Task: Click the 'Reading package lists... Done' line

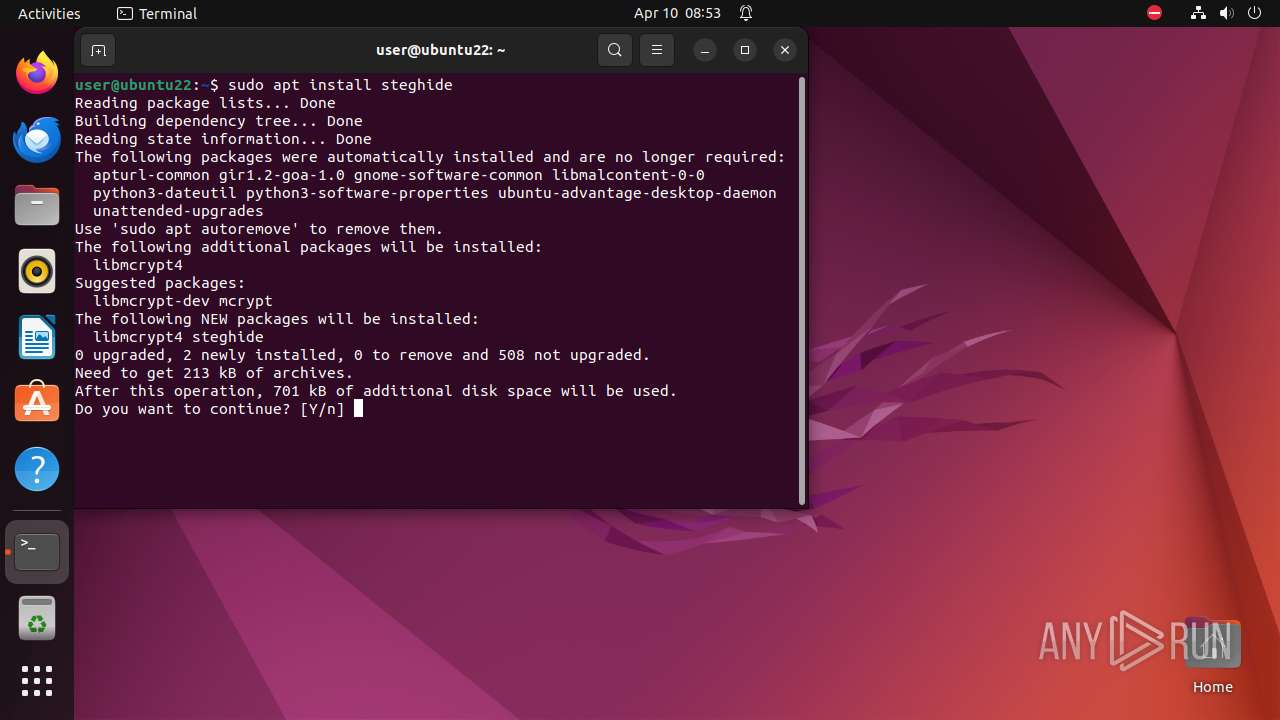Action: pyautogui.click(x=205, y=103)
